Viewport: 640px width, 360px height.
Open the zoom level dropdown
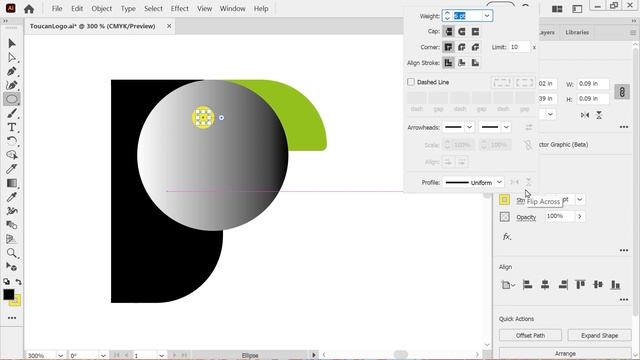pyautogui.click(x=60, y=356)
